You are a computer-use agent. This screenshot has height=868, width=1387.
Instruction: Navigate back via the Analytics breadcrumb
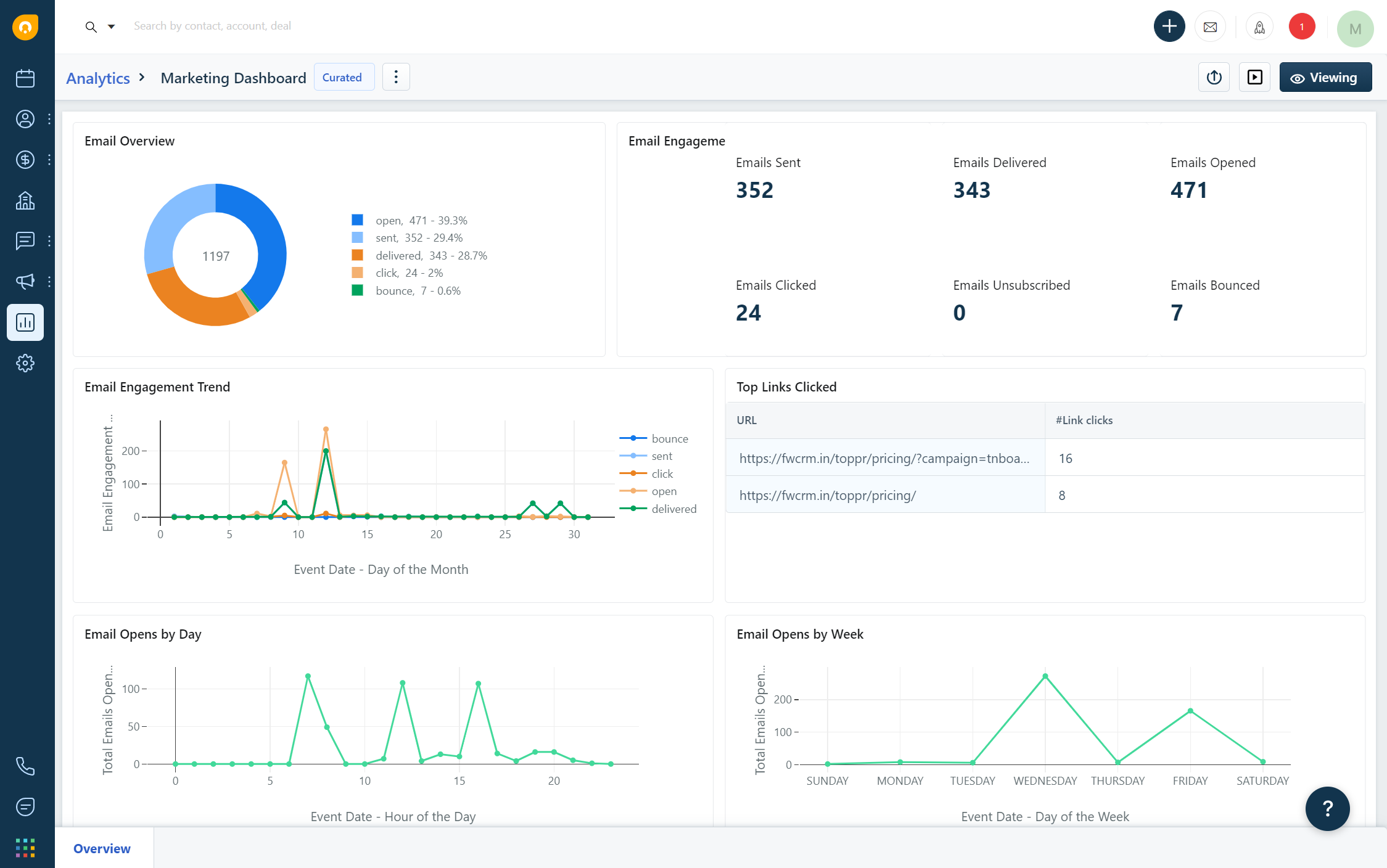coord(97,78)
